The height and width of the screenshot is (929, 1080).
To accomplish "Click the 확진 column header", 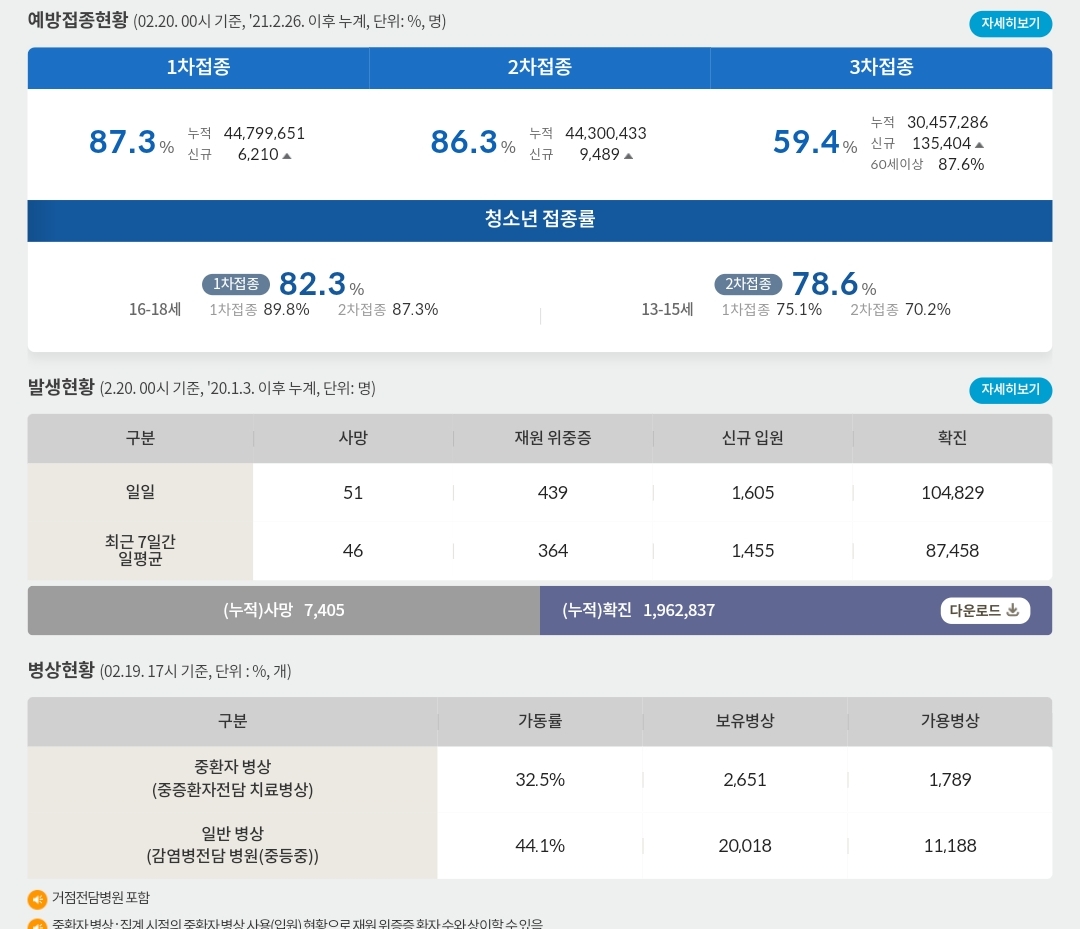I will 952,438.
